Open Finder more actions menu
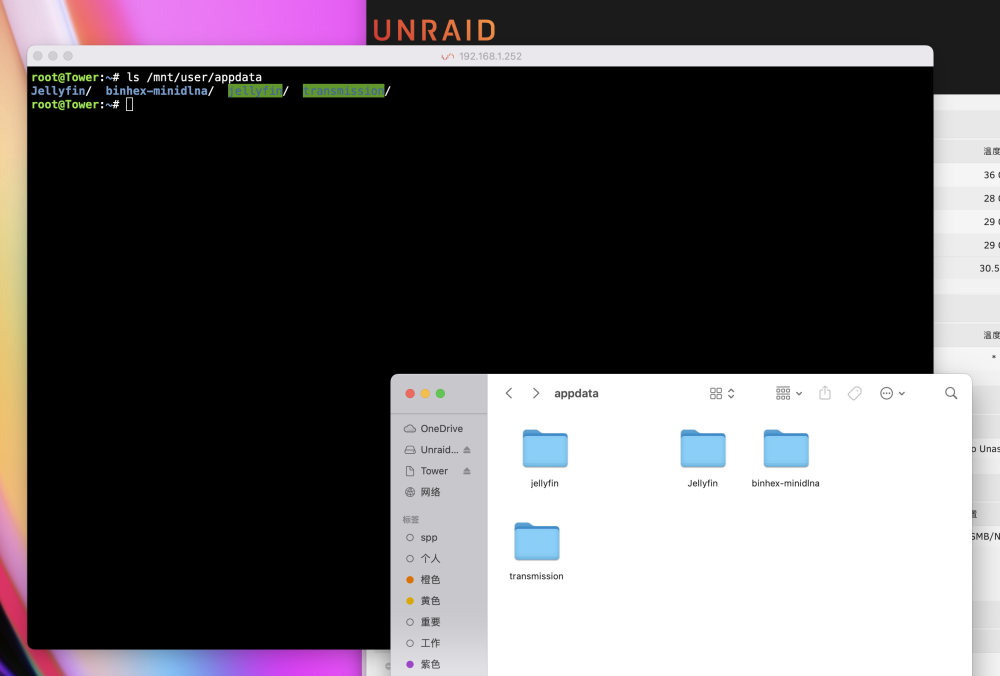The image size is (1000, 676). [x=892, y=393]
